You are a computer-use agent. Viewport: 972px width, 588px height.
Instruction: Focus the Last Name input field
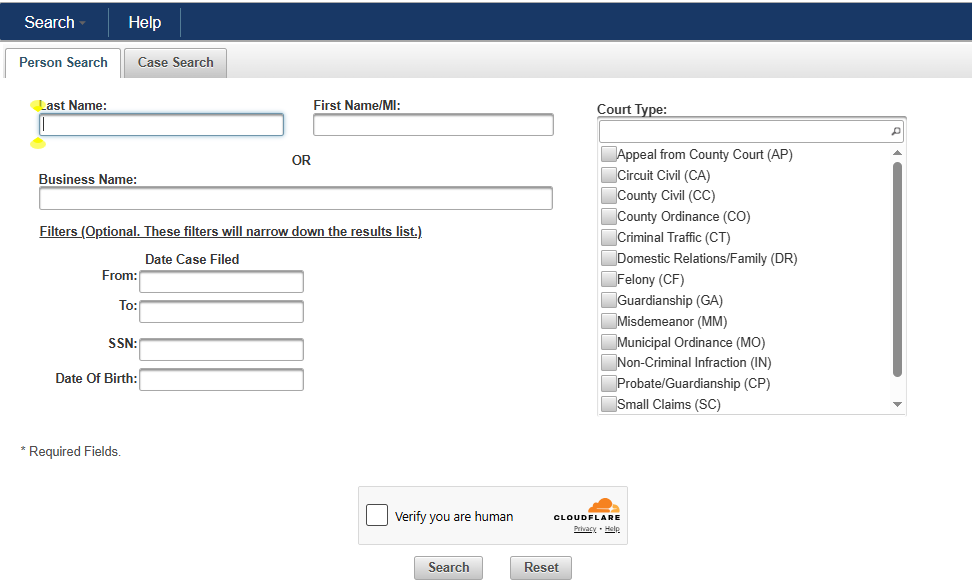pos(161,125)
